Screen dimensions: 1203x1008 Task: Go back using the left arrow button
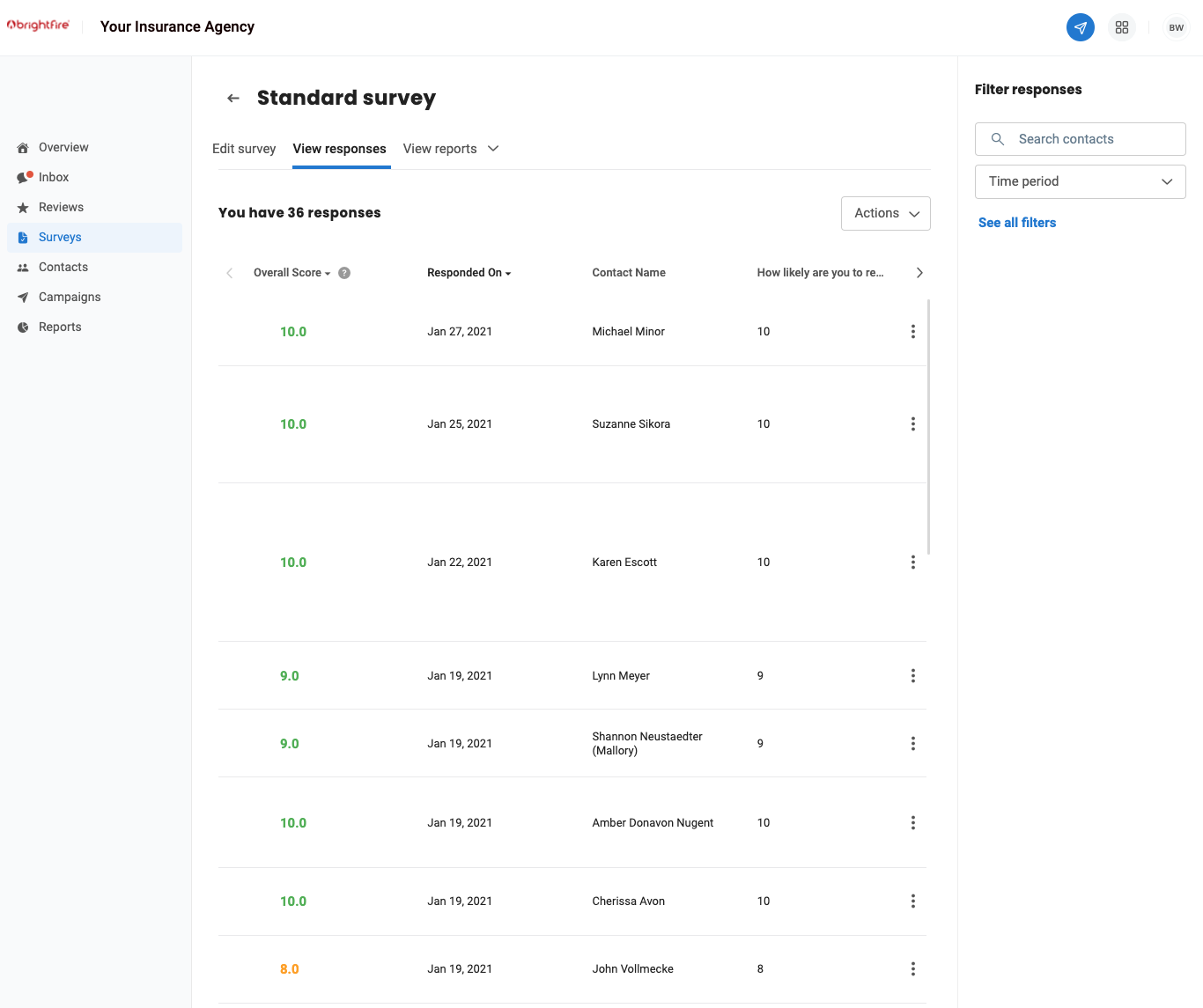pos(232,98)
